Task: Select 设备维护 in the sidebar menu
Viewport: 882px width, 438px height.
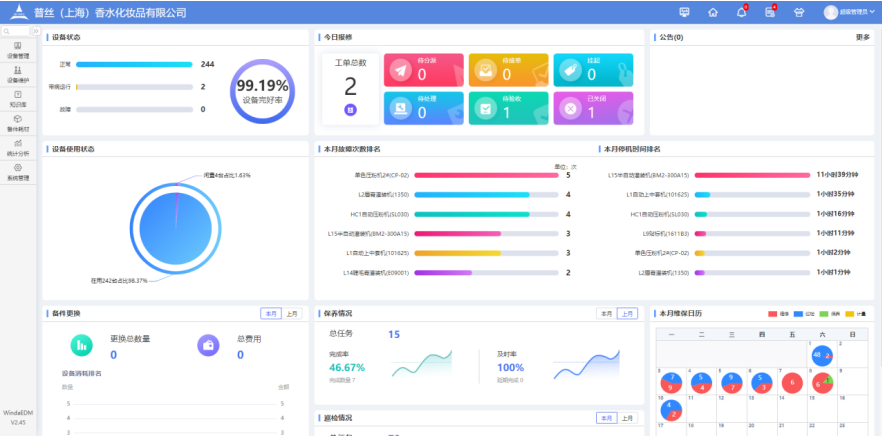Action: [x=18, y=74]
